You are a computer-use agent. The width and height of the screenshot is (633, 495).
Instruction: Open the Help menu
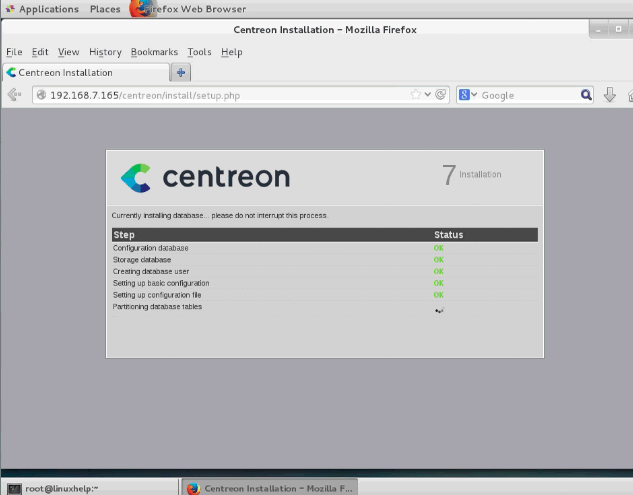click(232, 52)
